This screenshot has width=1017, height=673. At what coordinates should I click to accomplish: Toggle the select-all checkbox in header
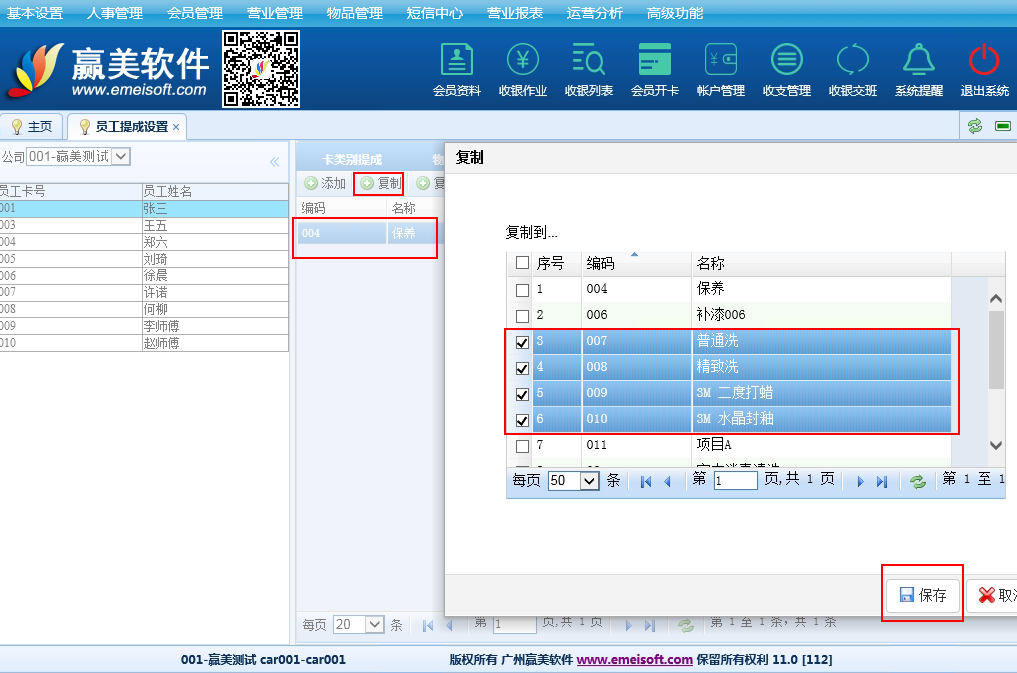pyautogui.click(x=522, y=264)
